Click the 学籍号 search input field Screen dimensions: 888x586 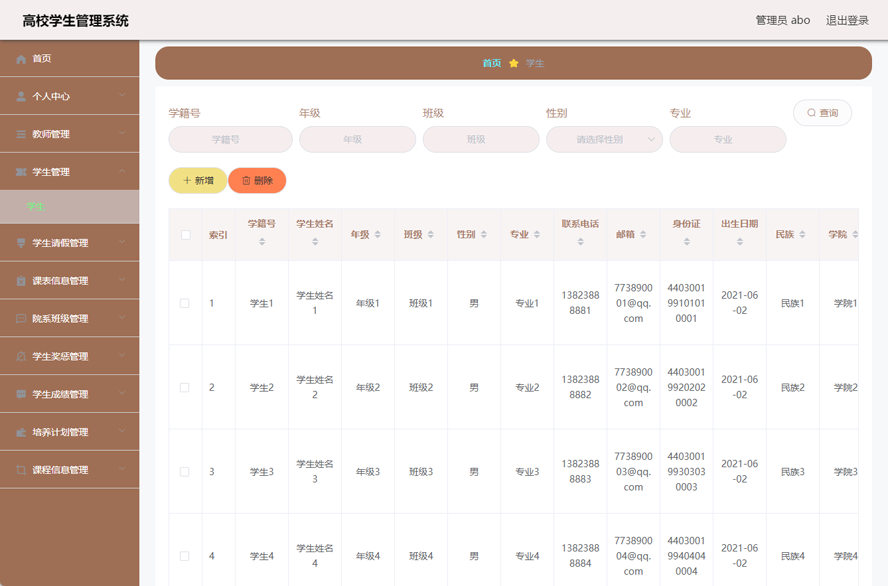click(226, 140)
